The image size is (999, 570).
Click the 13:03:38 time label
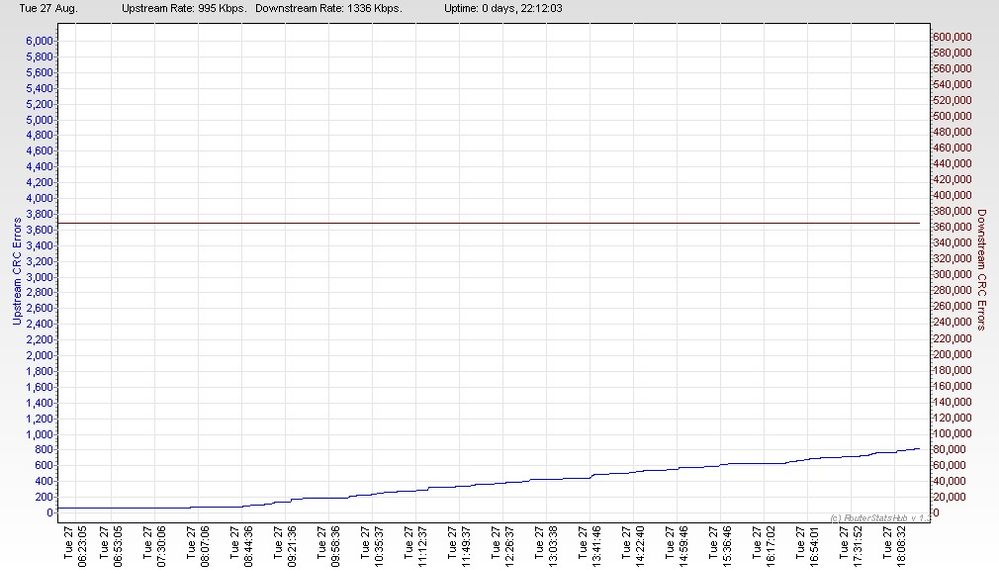pos(552,546)
